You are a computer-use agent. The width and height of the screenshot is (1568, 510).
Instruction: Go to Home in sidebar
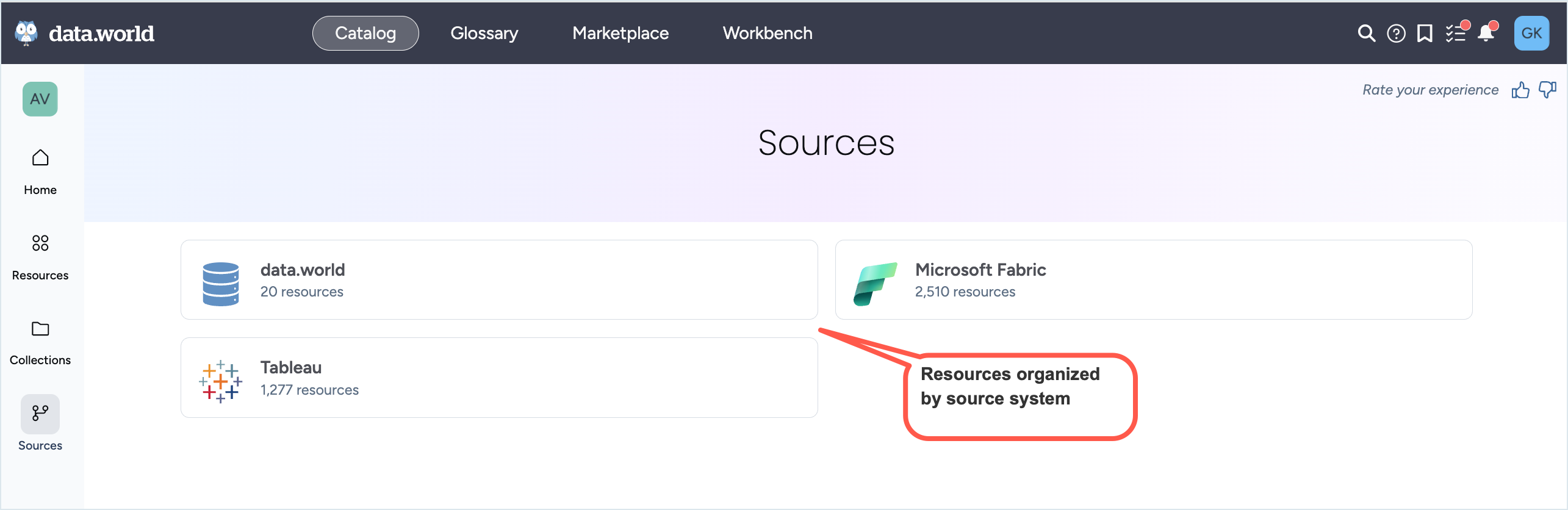click(40, 171)
